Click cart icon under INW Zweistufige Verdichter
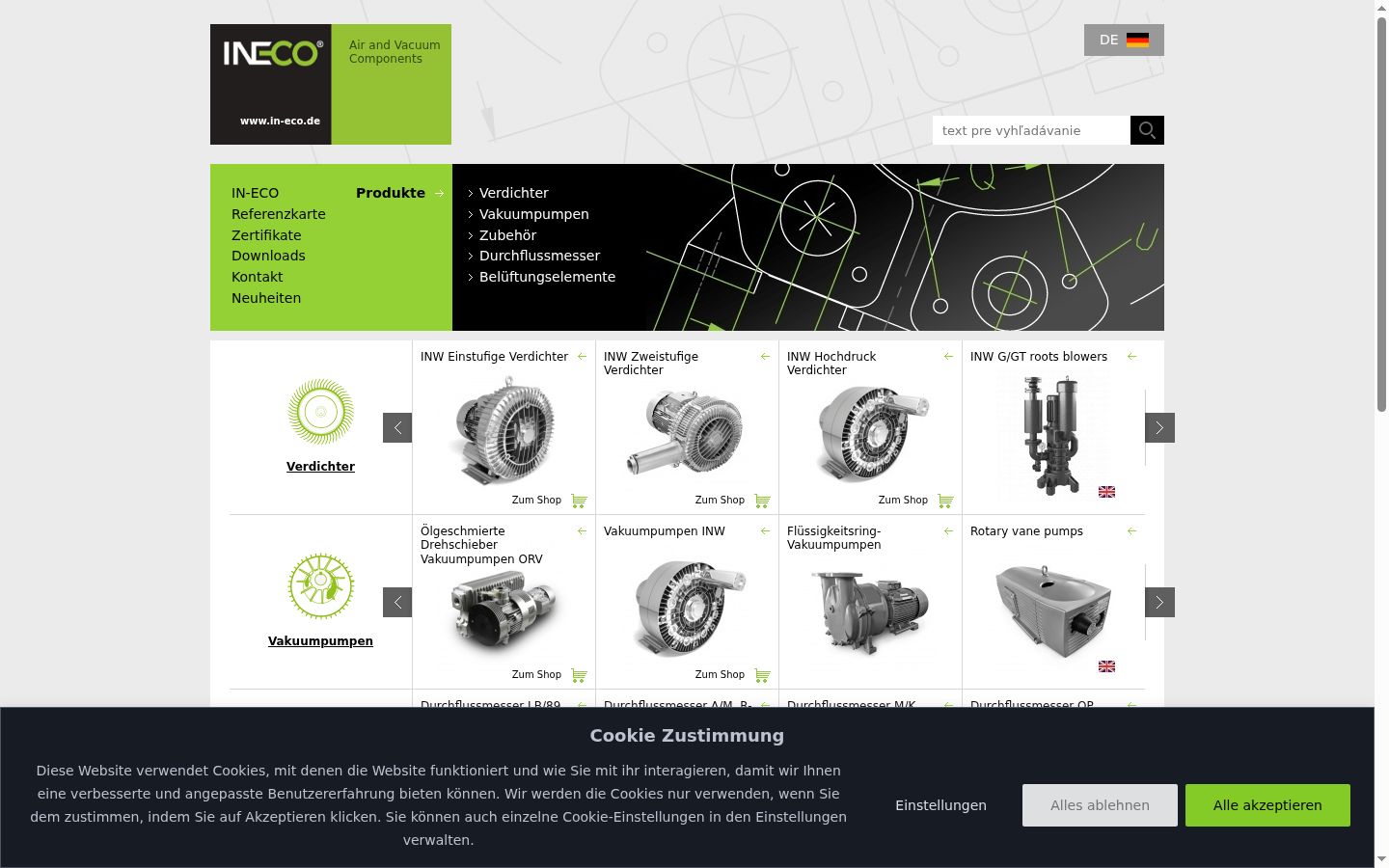1389x868 pixels. 762,501
